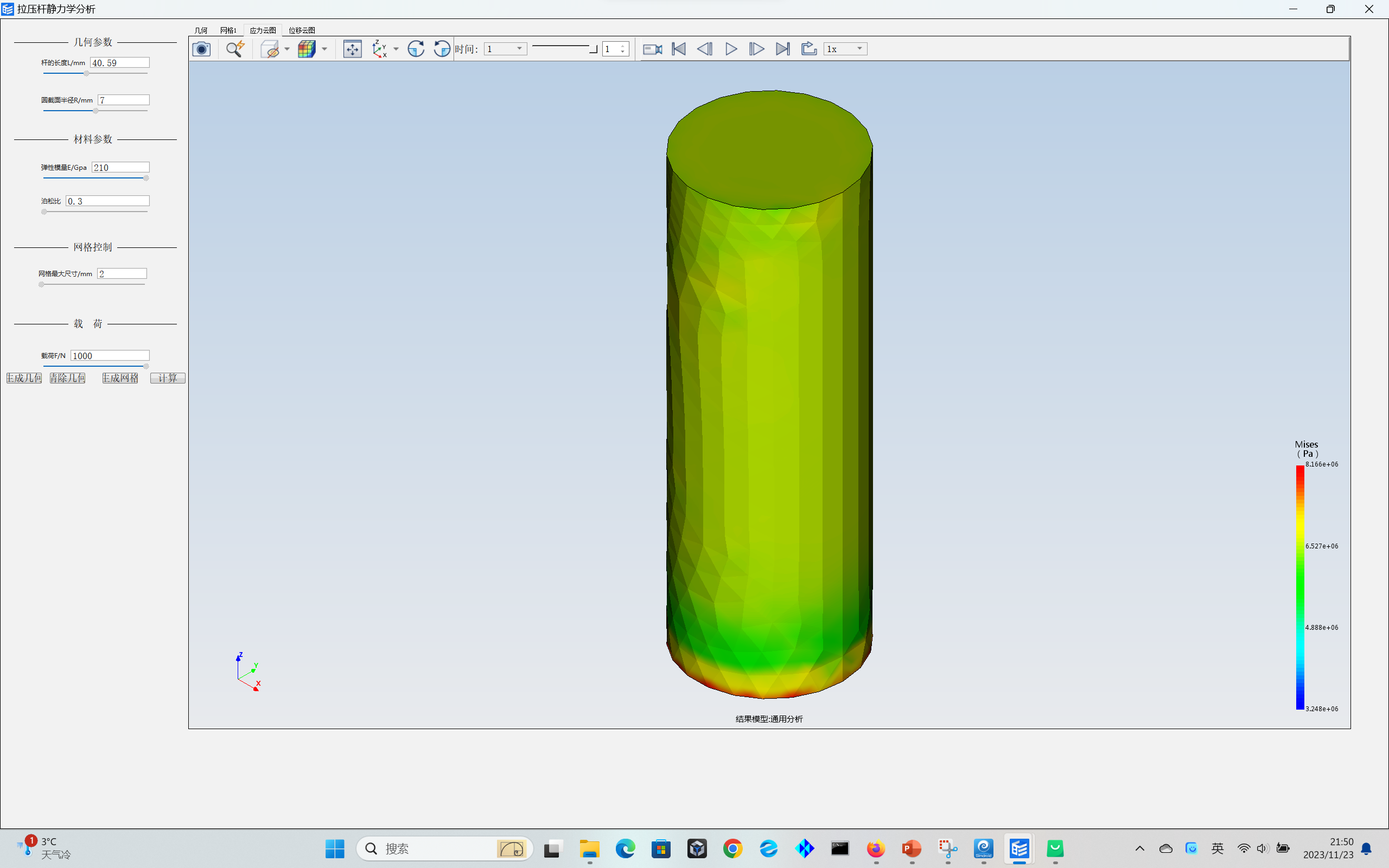Click the load F slider handle
This screenshot has width=1389, height=868.
(146, 366)
